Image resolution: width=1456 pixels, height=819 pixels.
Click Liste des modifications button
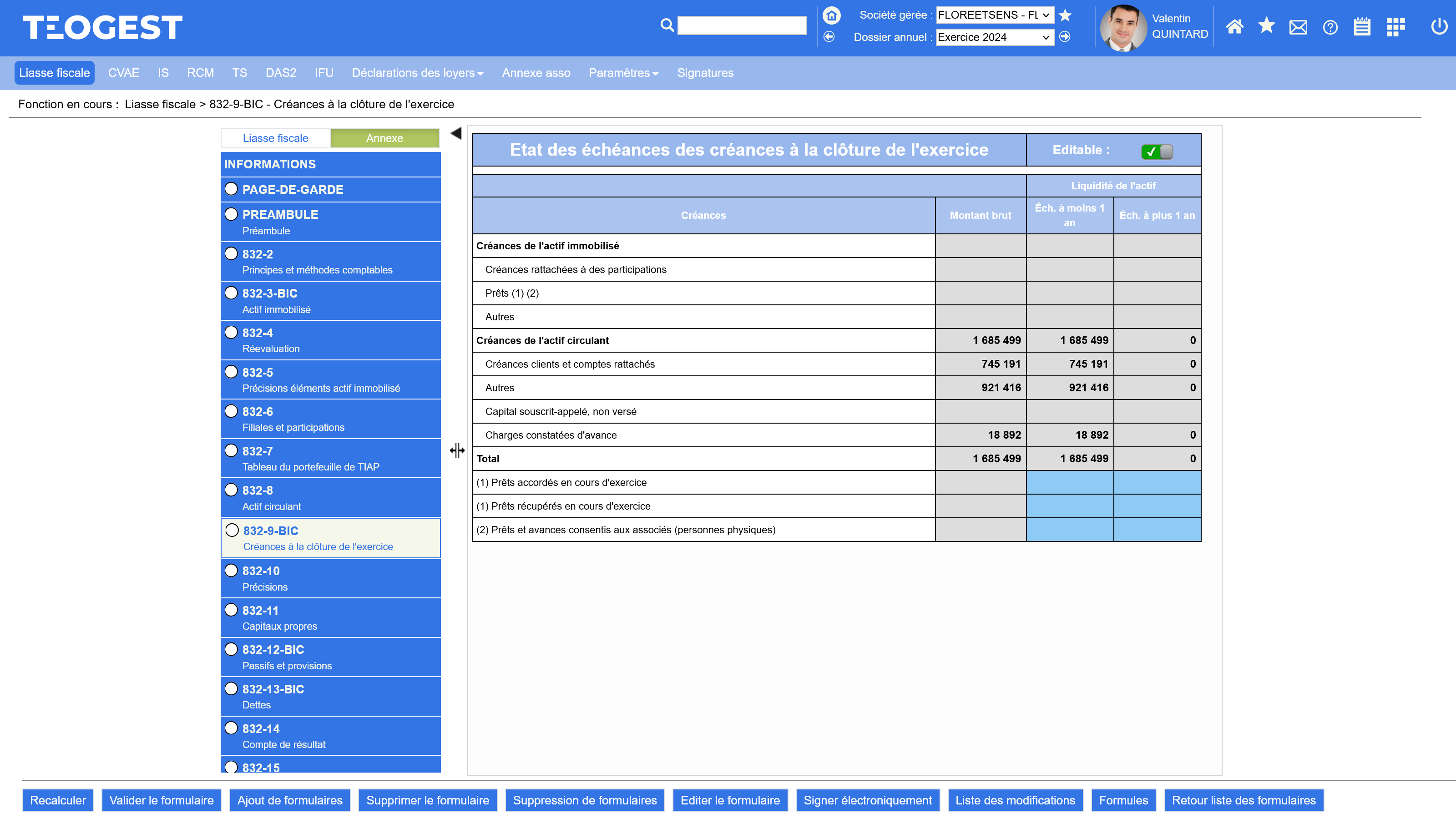coord(1016,800)
